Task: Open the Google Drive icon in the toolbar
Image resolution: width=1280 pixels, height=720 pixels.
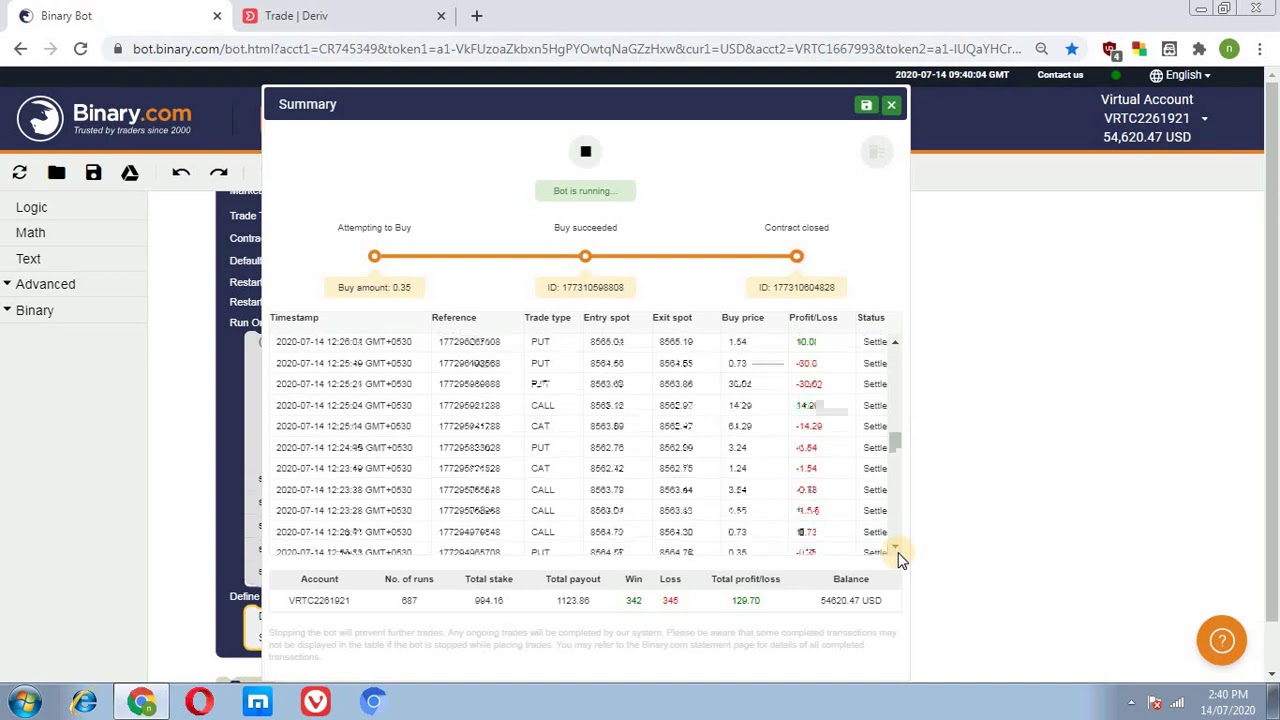Action: (x=130, y=173)
